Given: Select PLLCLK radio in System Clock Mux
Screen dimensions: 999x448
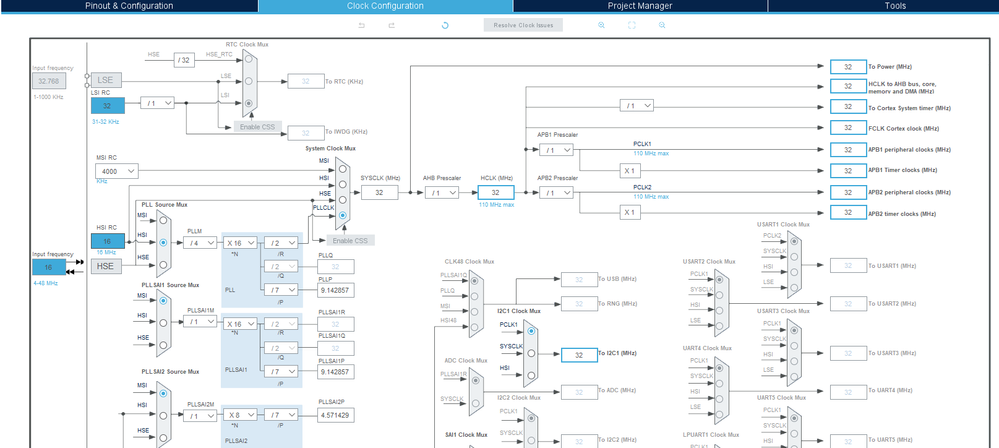Looking at the screenshot, I should (343, 216).
